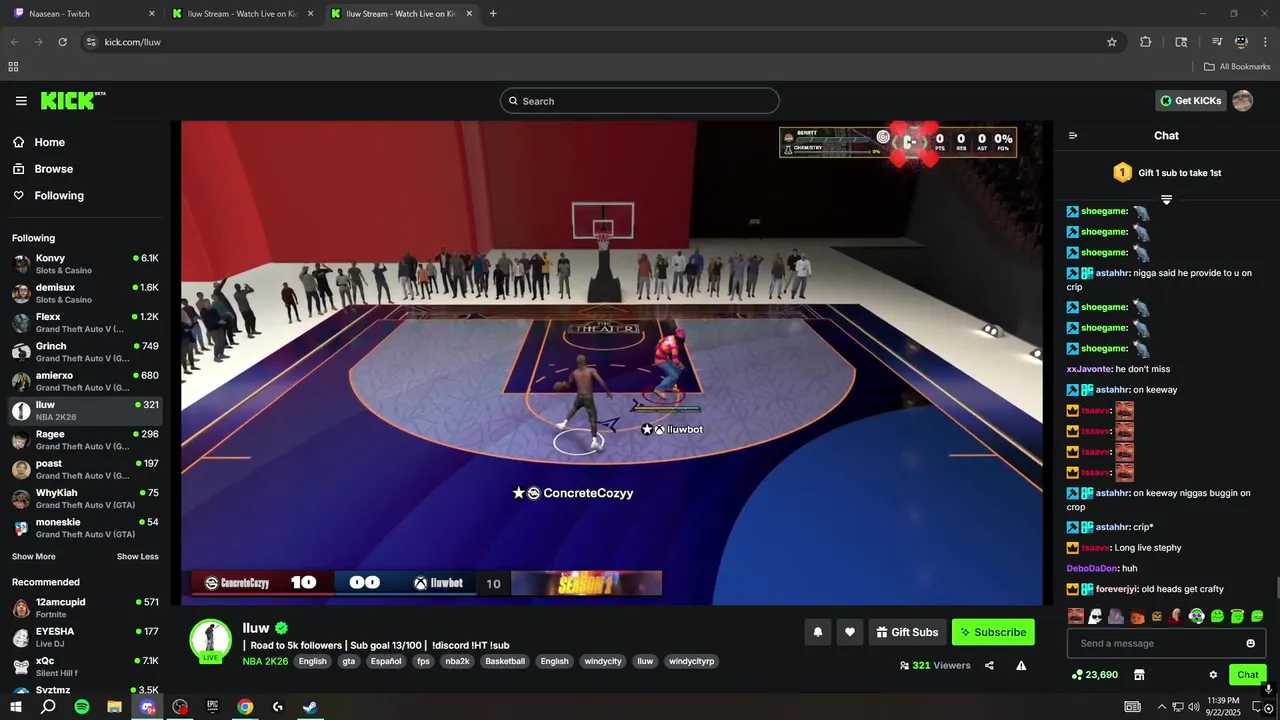
Task: Click the laughing man quick emote
Action: (1076, 616)
